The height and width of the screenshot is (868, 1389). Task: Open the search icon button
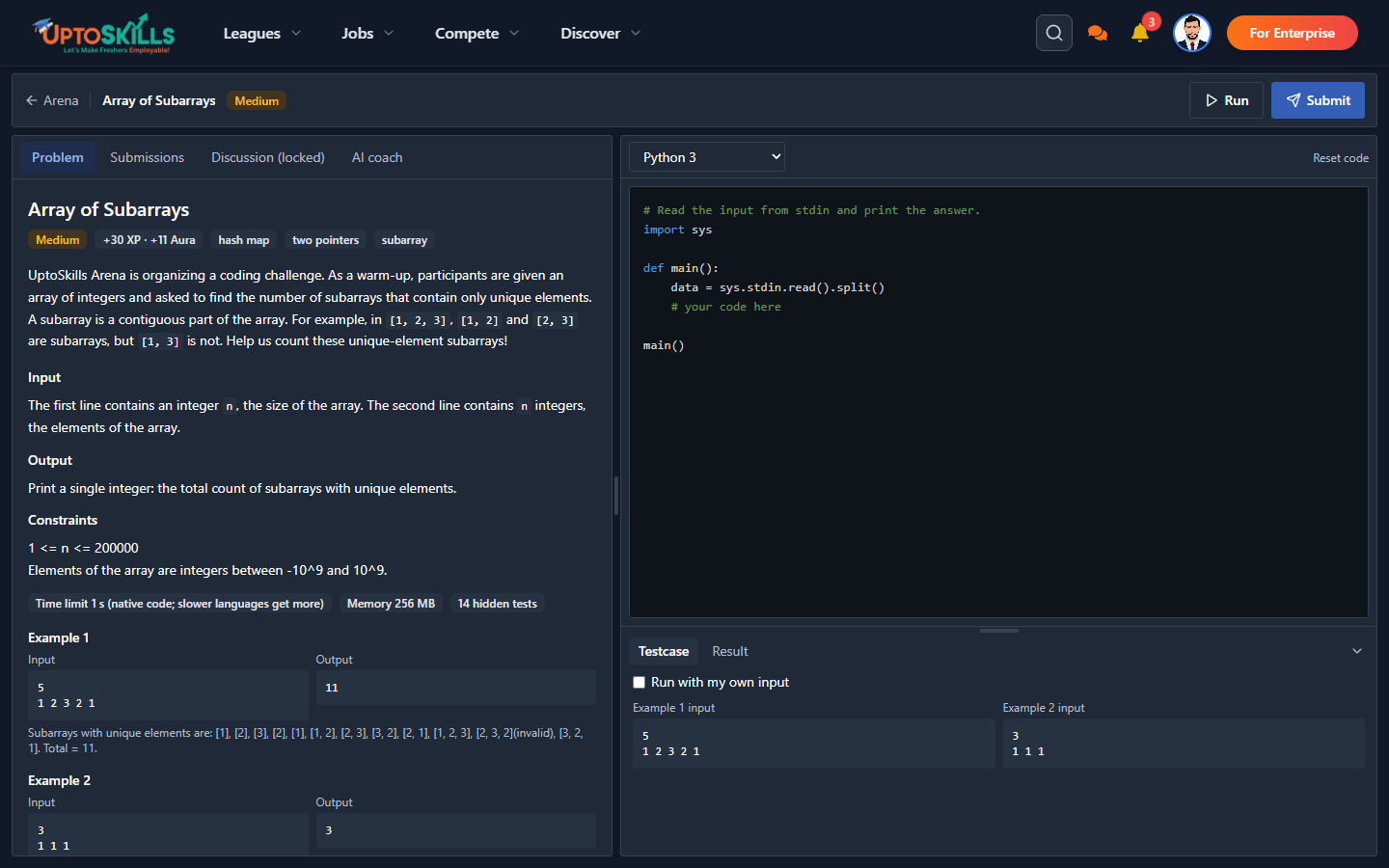[1054, 33]
